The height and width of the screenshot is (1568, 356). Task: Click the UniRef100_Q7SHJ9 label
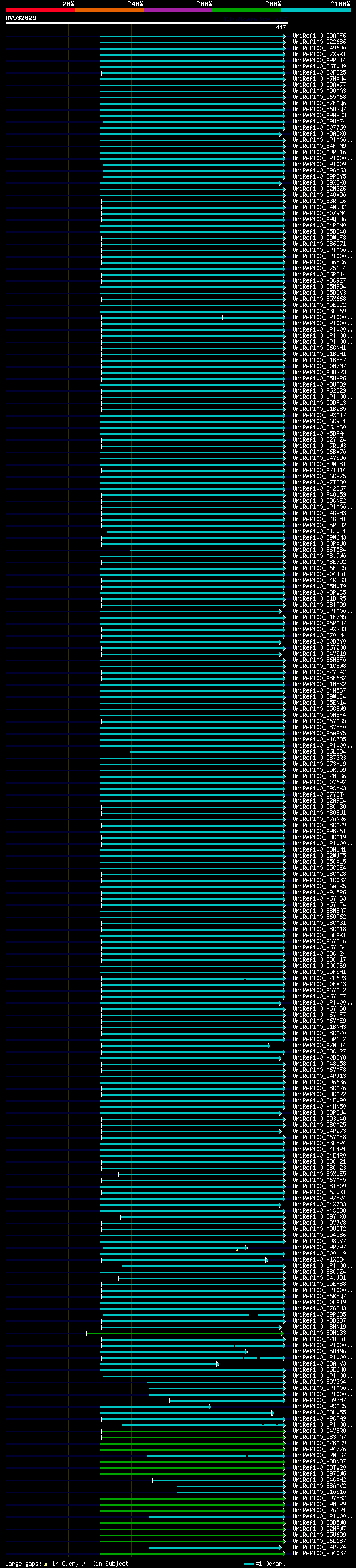coord(319,764)
